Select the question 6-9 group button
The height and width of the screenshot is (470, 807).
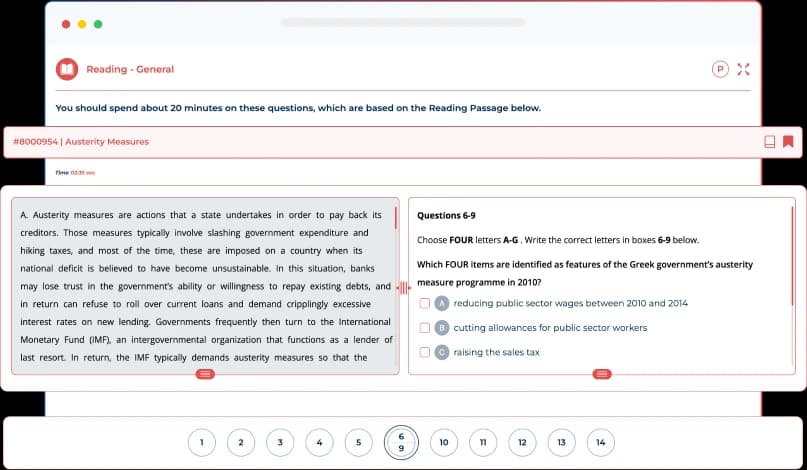400,442
